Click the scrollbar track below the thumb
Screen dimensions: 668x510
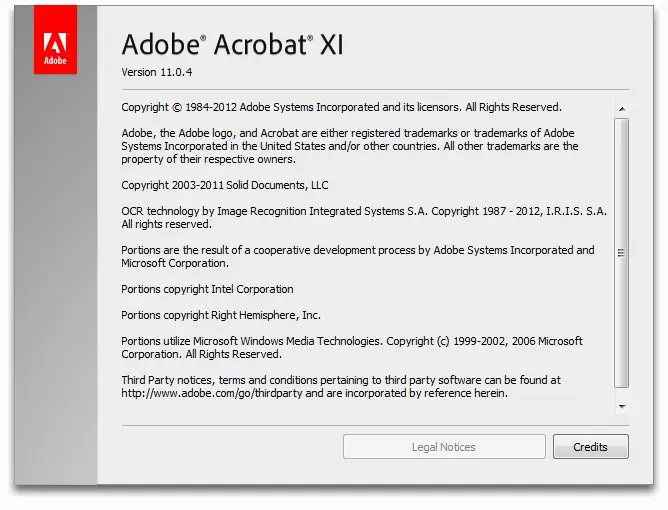[x=622, y=394]
